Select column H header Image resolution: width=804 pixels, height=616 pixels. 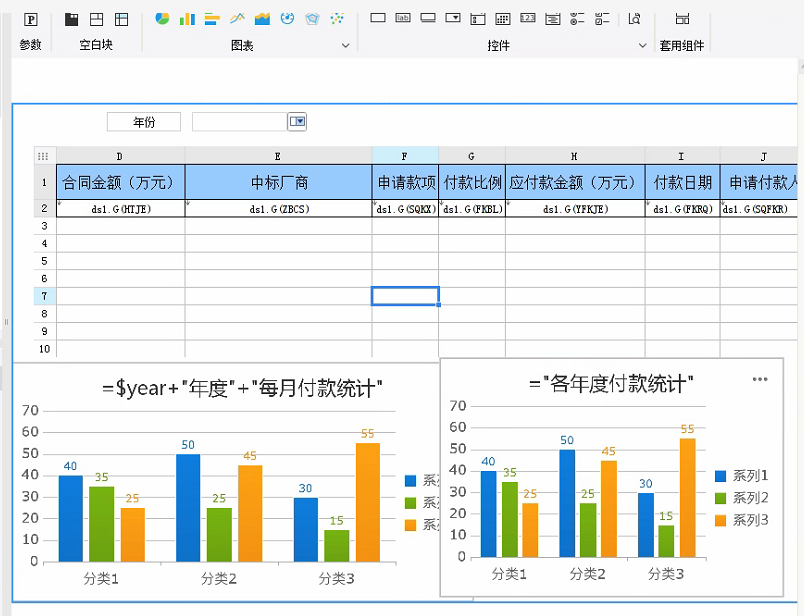tap(574, 156)
